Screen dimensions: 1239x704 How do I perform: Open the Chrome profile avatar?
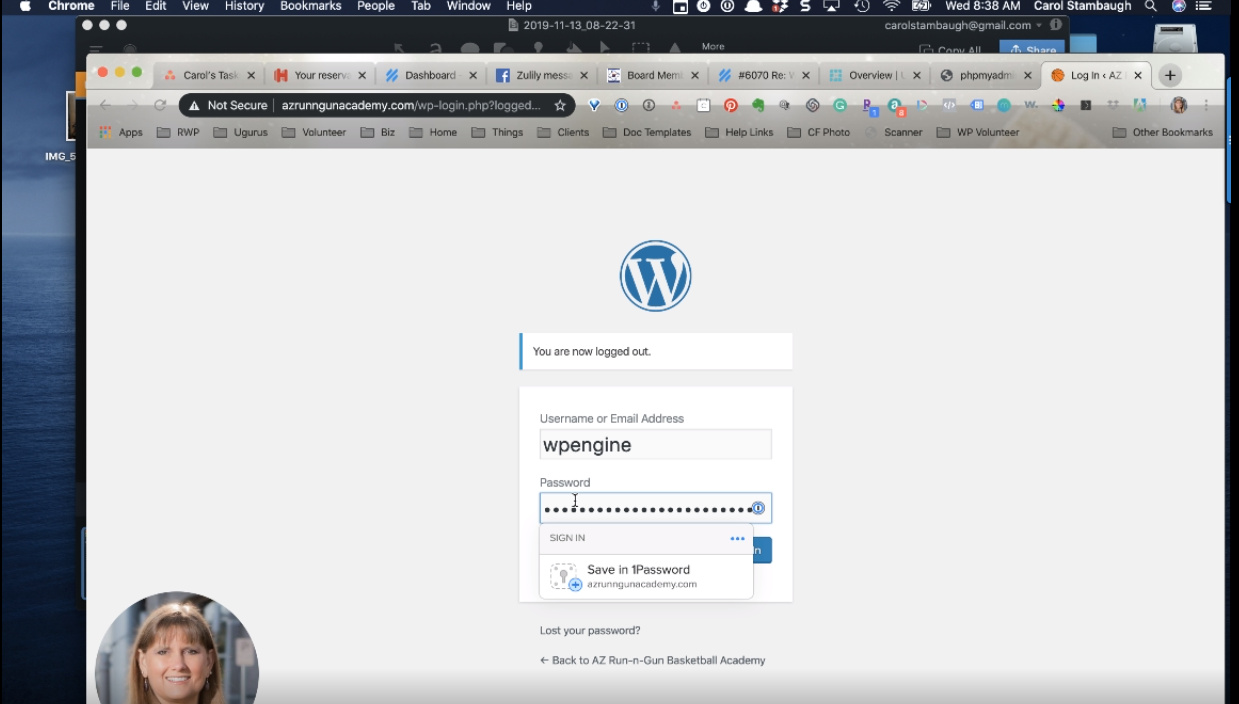1179,105
